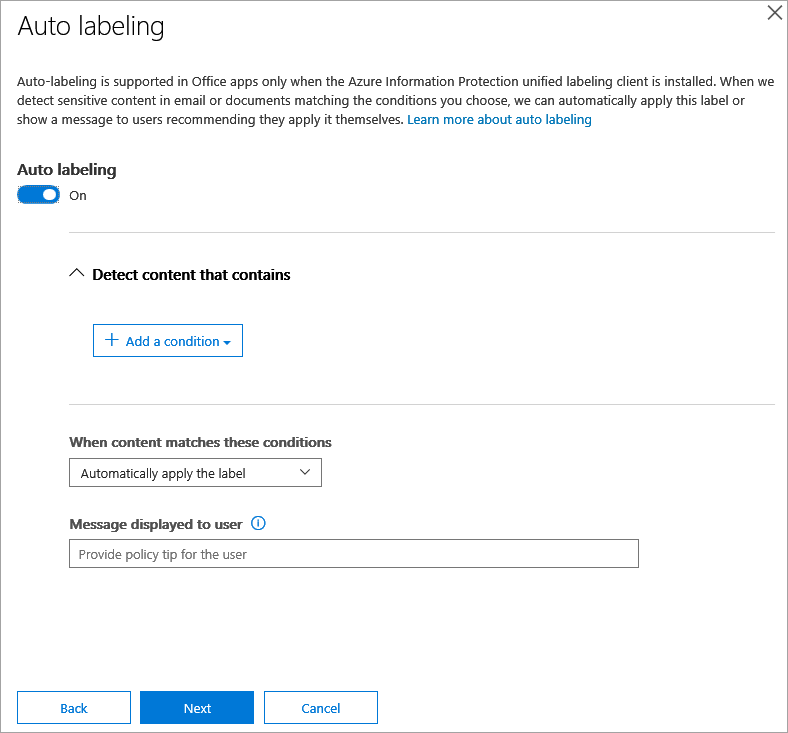Click the Message displayed to user label

(x=156, y=524)
